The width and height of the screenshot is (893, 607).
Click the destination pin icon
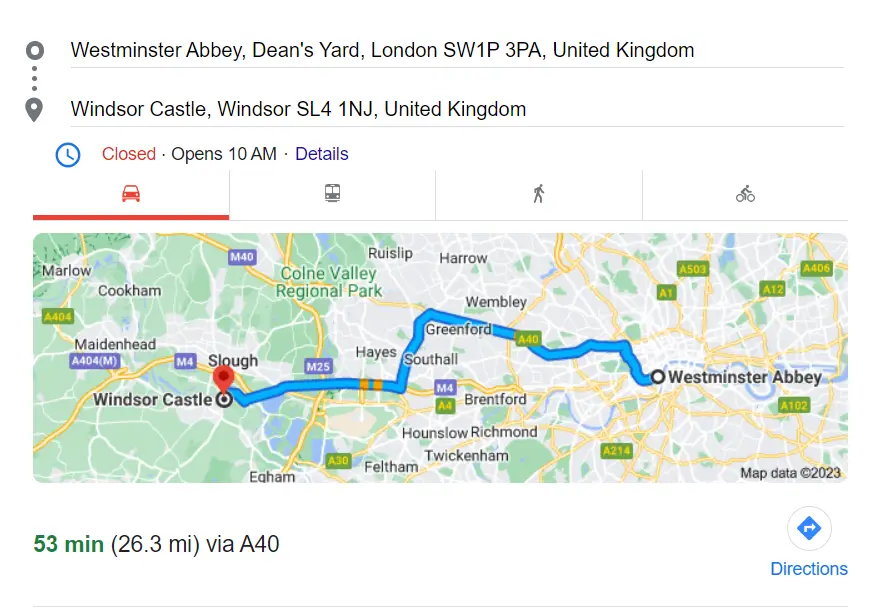click(x=35, y=108)
